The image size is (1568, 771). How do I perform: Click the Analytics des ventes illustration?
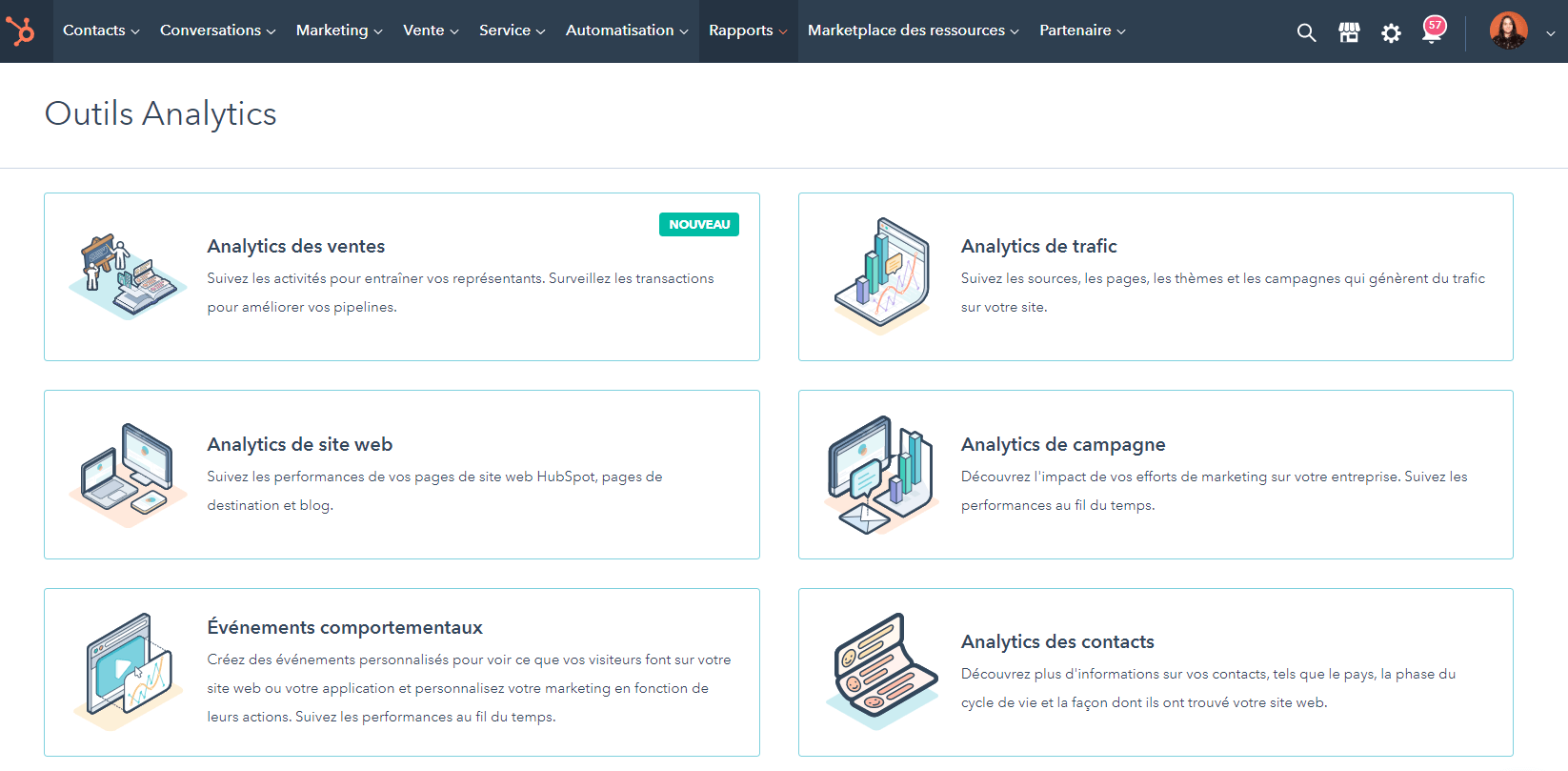pos(127,276)
